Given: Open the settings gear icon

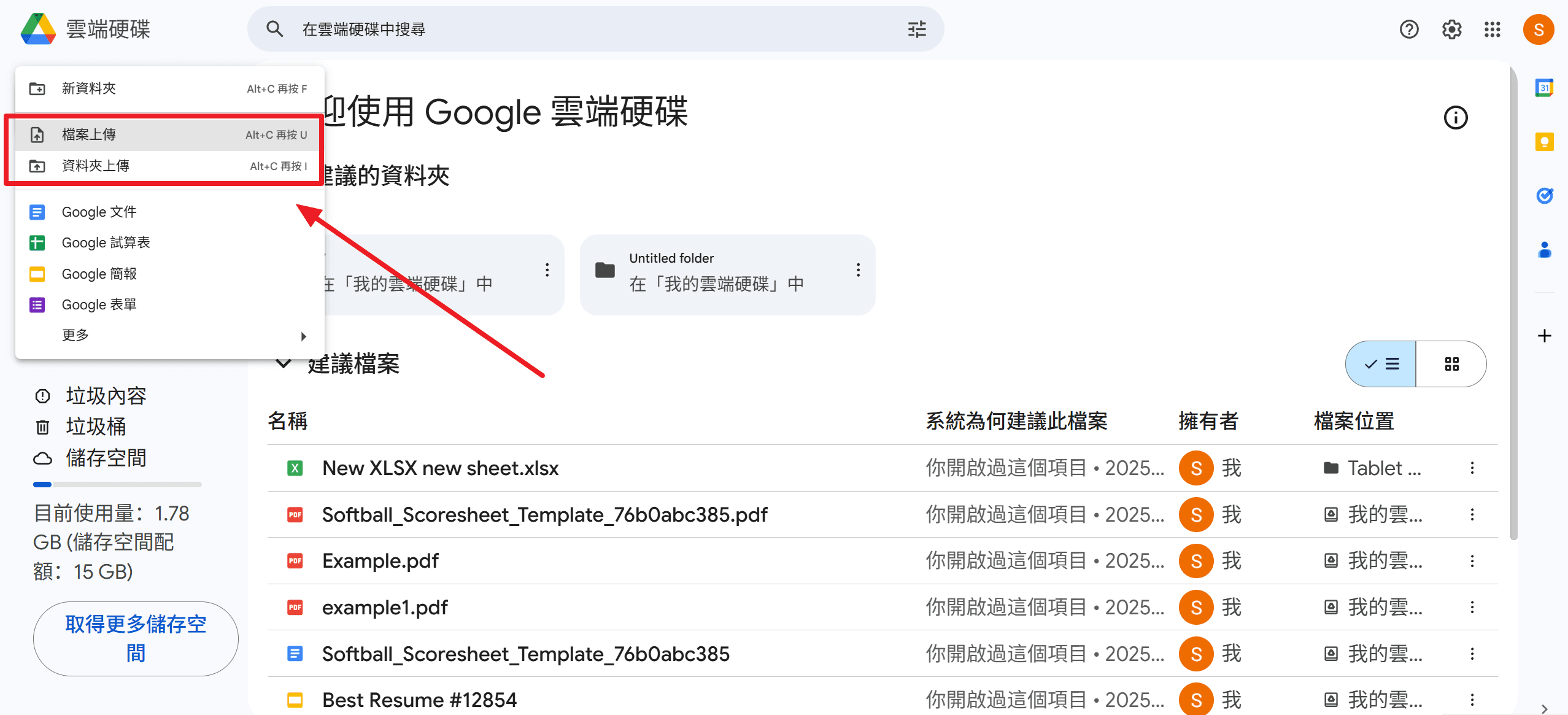Looking at the screenshot, I should [x=1451, y=29].
